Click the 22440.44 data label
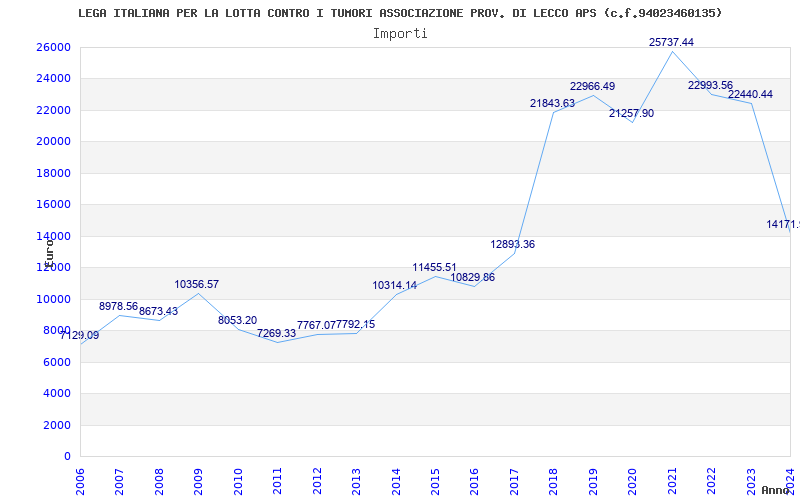800x500 pixels. [x=750, y=94]
